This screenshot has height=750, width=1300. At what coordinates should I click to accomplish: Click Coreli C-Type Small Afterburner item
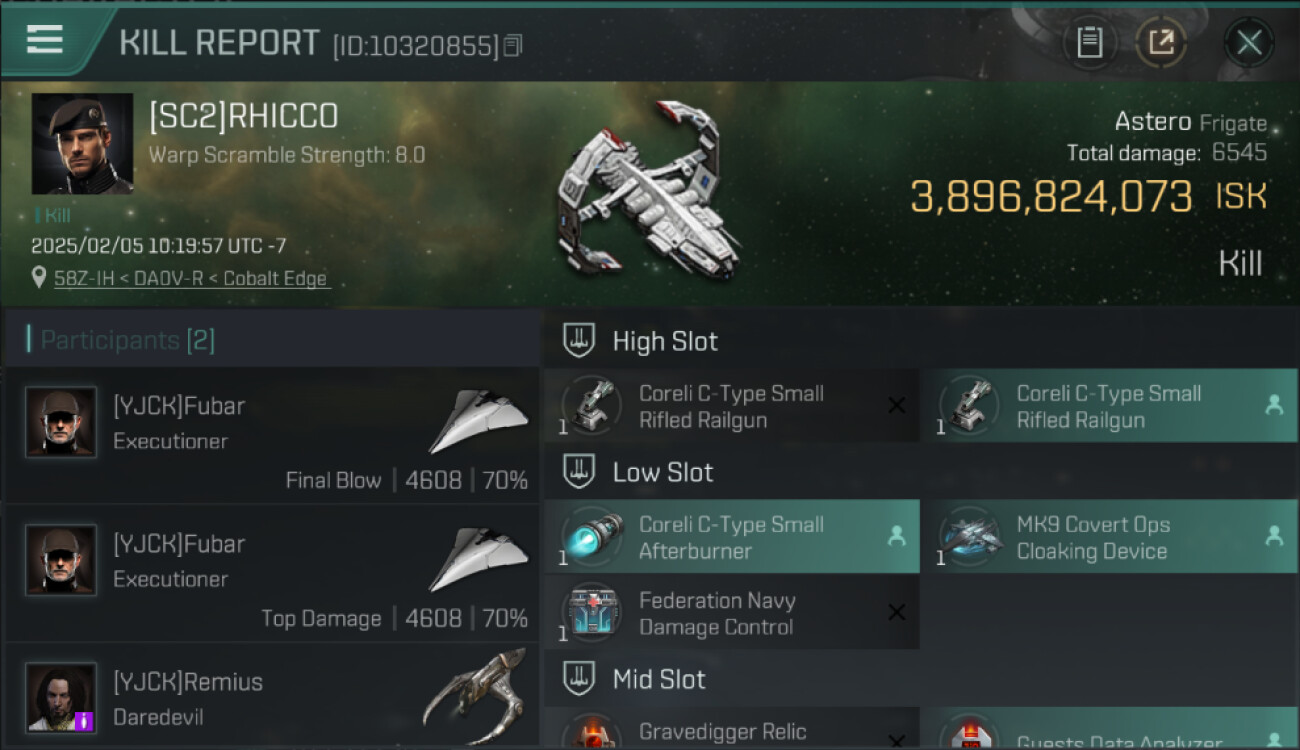(x=731, y=537)
